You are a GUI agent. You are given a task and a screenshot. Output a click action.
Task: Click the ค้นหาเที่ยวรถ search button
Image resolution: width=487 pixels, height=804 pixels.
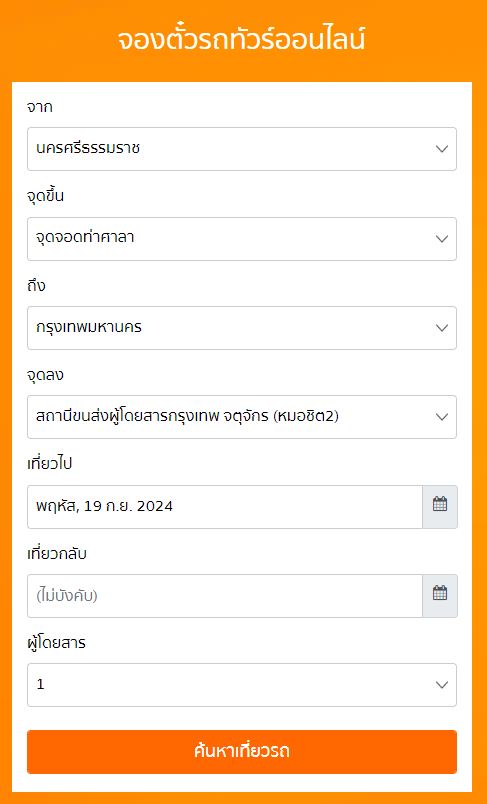pyautogui.click(x=242, y=752)
